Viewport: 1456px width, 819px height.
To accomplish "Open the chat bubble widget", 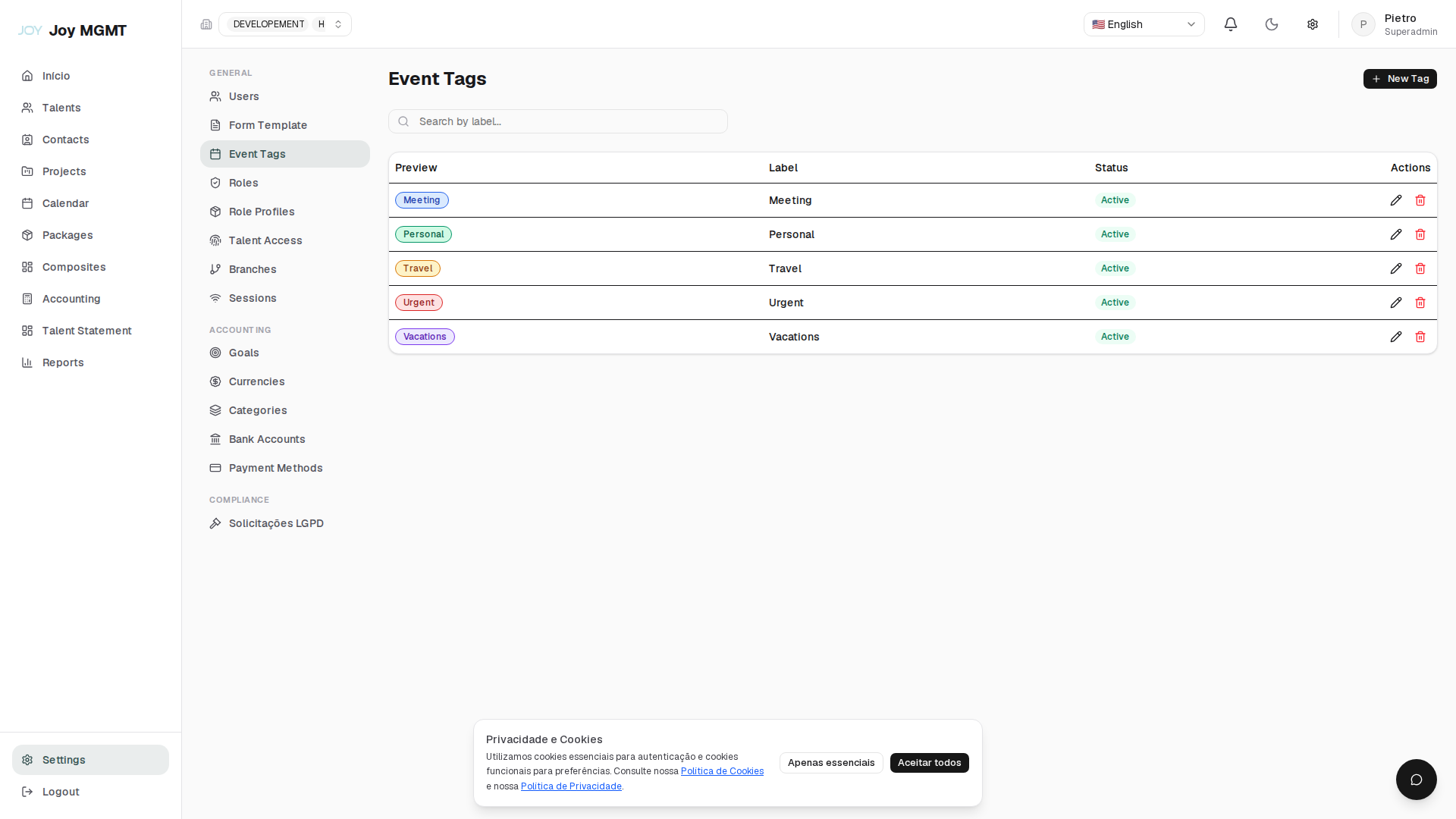I will click(x=1417, y=780).
